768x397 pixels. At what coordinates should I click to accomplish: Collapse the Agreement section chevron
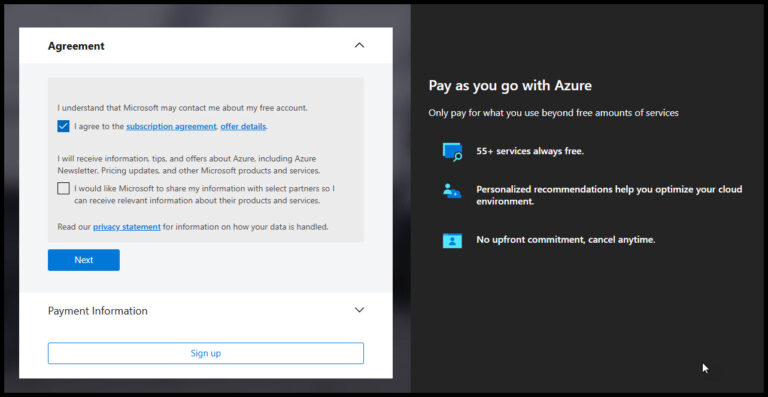click(x=360, y=46)
